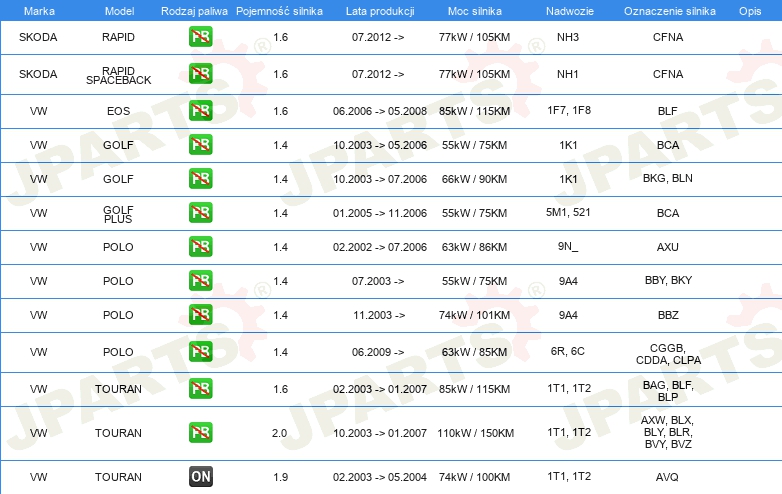The height and width of the screenshot is (494, 782).
Task: Click engine codes BAG, BLF, BLP
Action: click(668, 391)
